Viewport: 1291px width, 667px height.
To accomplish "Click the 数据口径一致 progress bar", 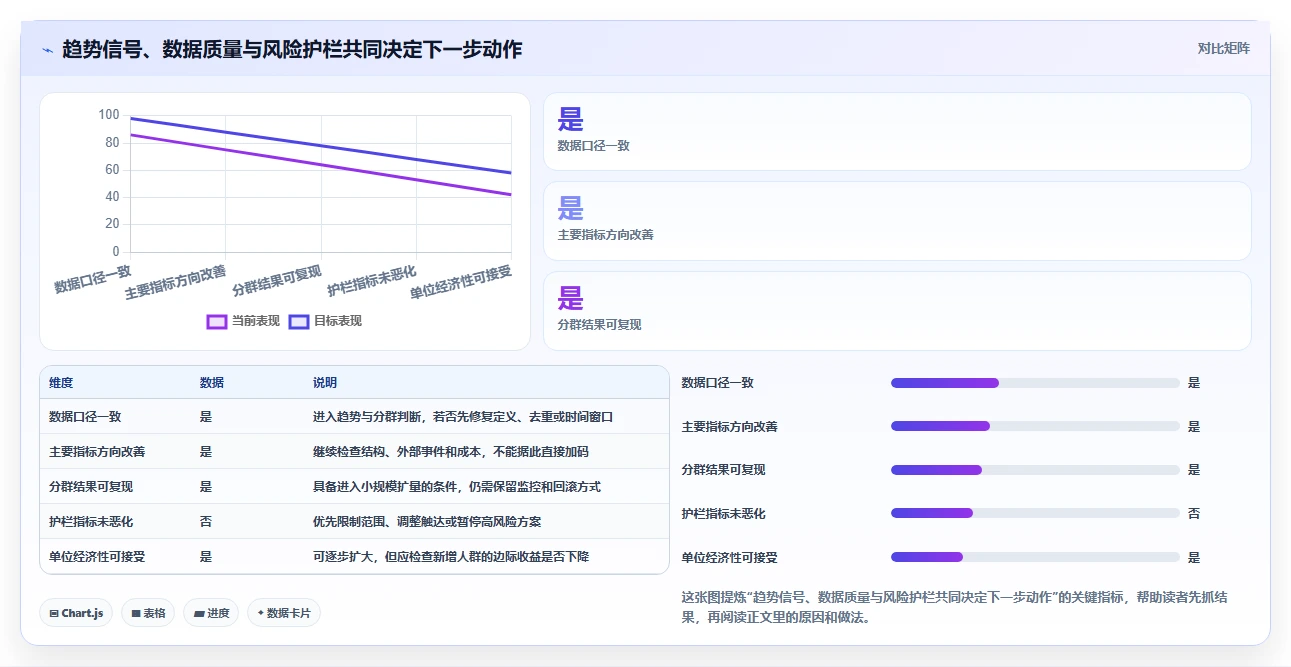I will (1035, 383).
